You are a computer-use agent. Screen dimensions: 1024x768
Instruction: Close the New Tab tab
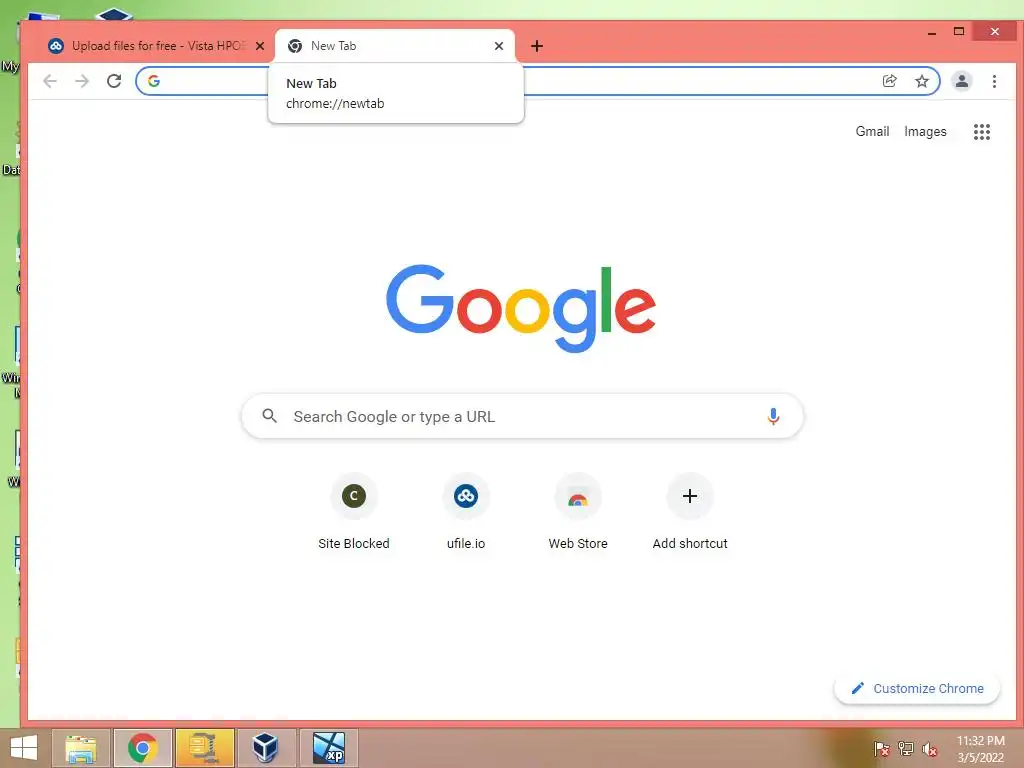(x=499, y=46)
